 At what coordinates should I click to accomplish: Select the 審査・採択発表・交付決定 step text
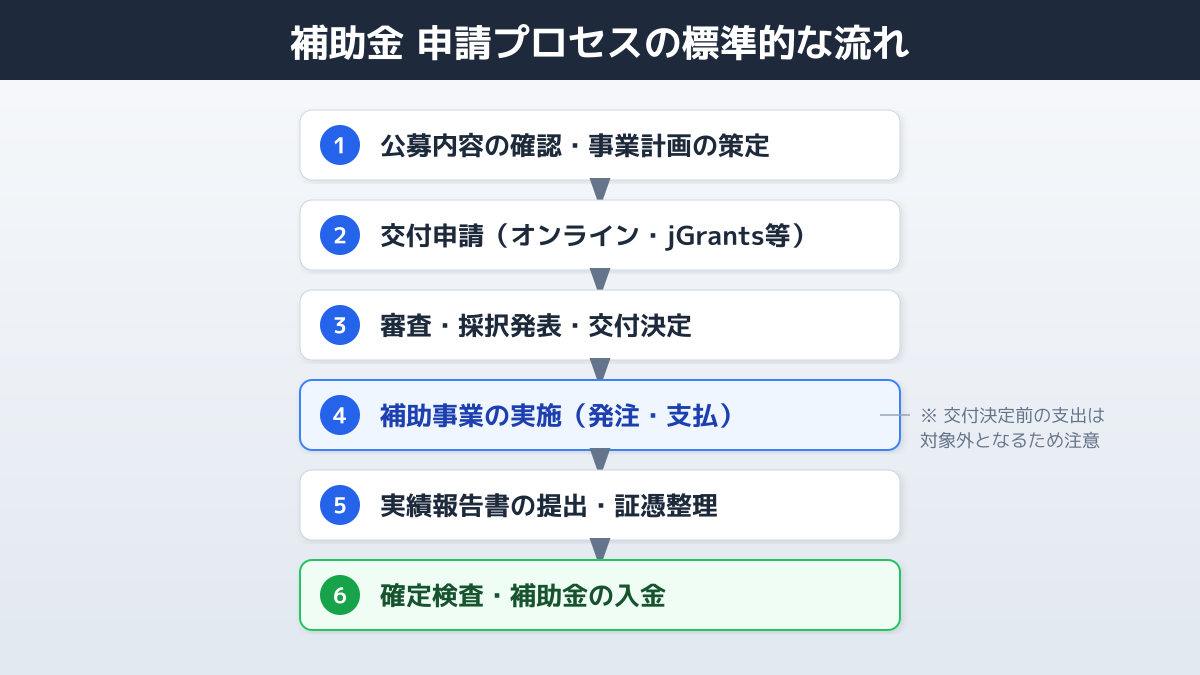(x=535, y=326)
